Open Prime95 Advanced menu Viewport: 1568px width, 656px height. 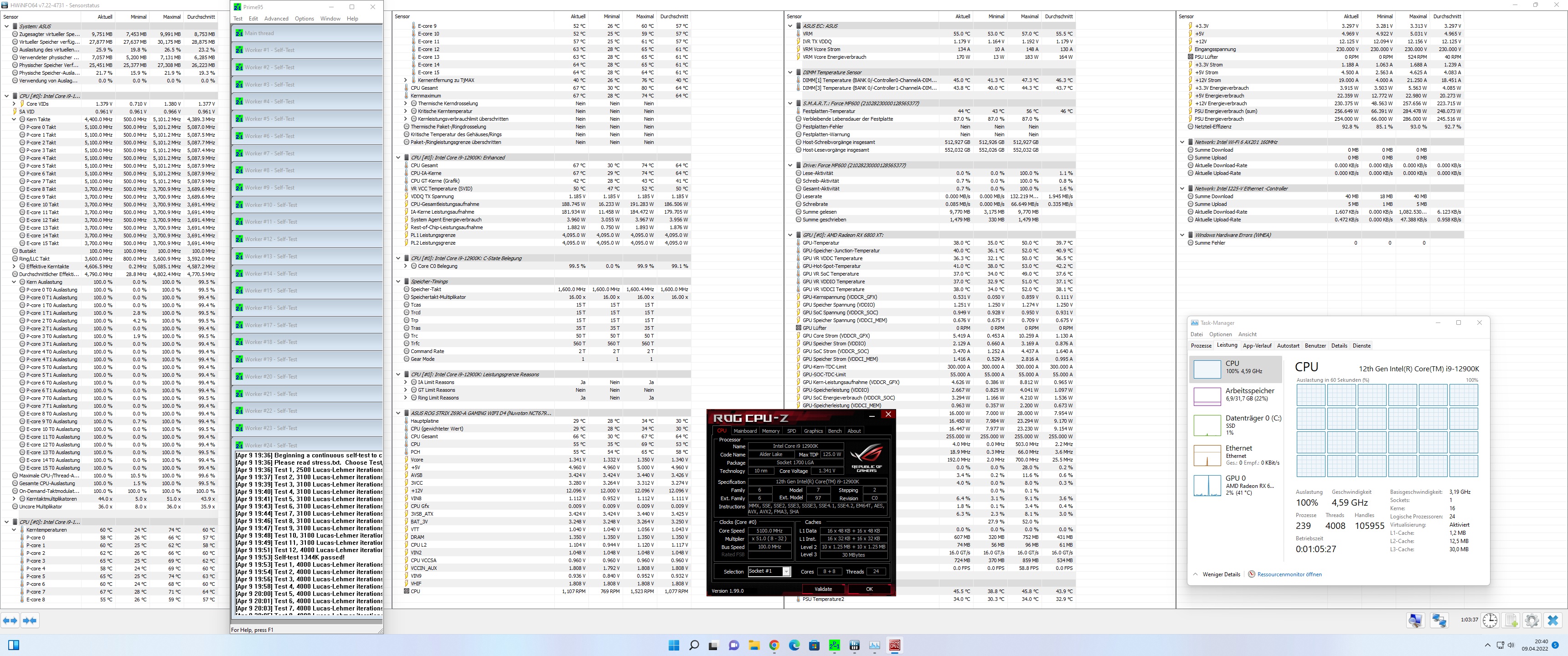[x=276, y=19]
